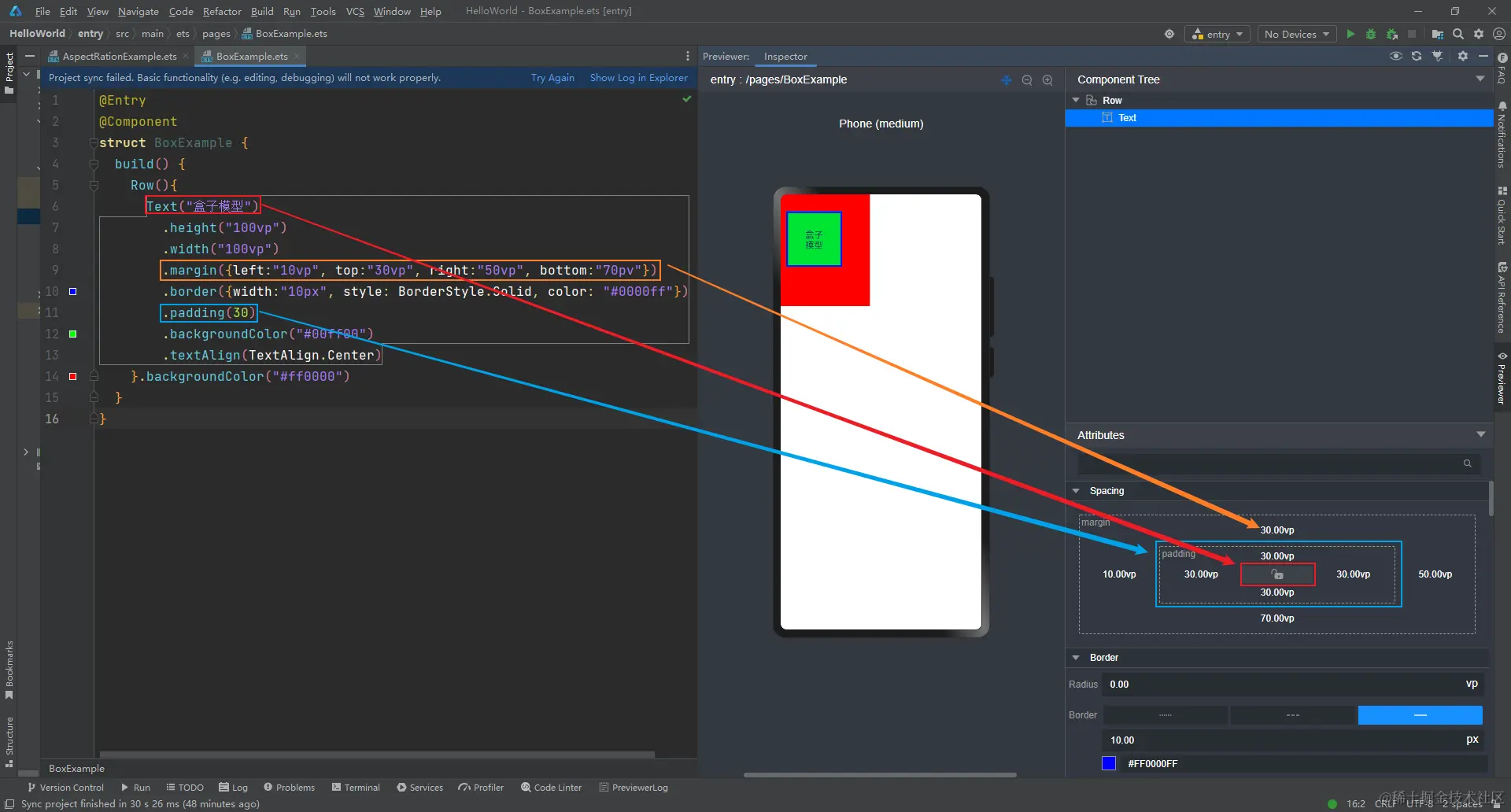
Task: Select the dashed border style
Action: [x=1293, y=715]
